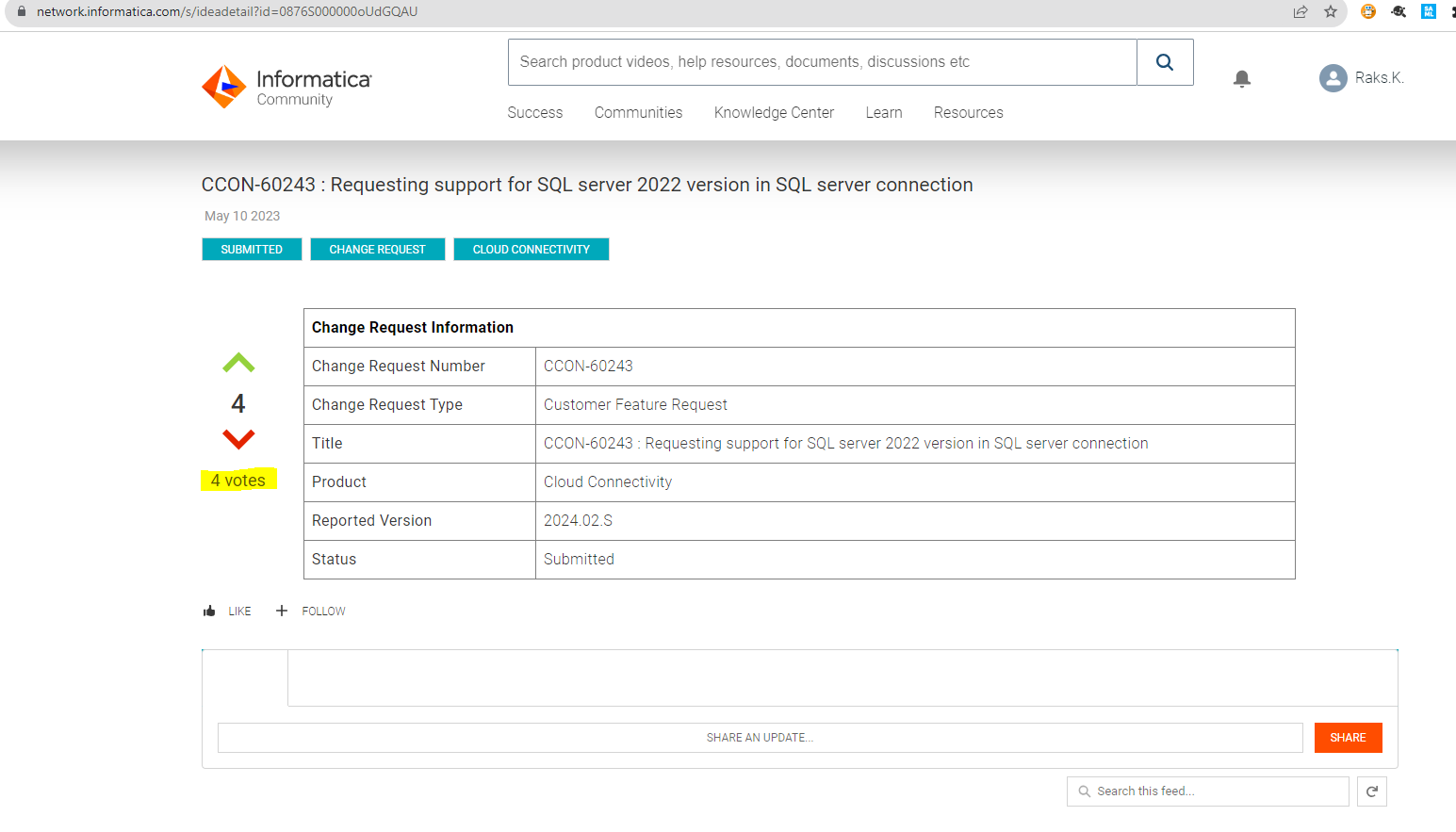This screenshot has width=1456, height=832.
Task: Click the CHANGE REQUEST tag
Action: pos(377,250)
